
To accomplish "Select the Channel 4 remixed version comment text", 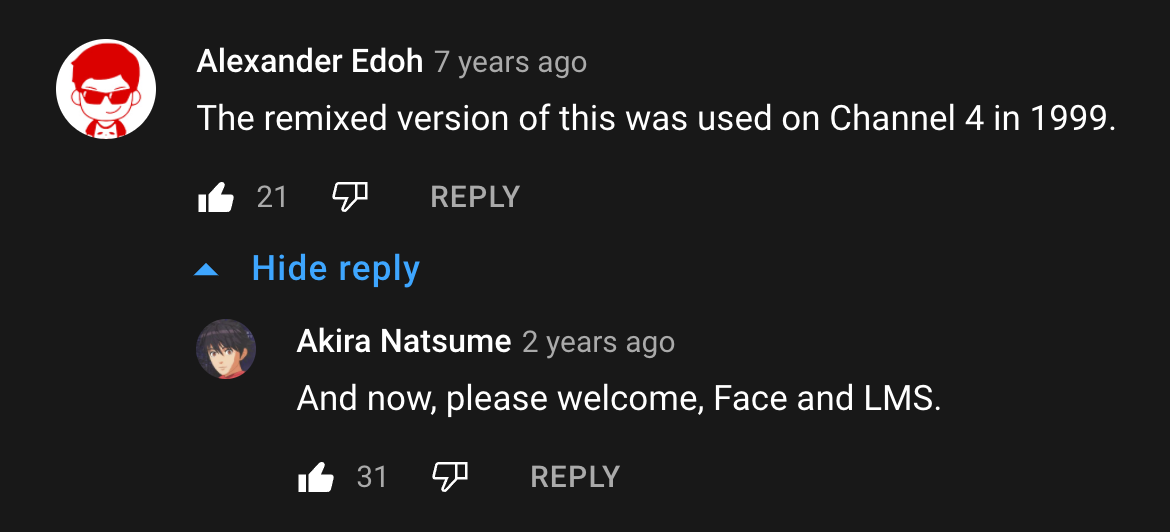I will pos(657,119).
